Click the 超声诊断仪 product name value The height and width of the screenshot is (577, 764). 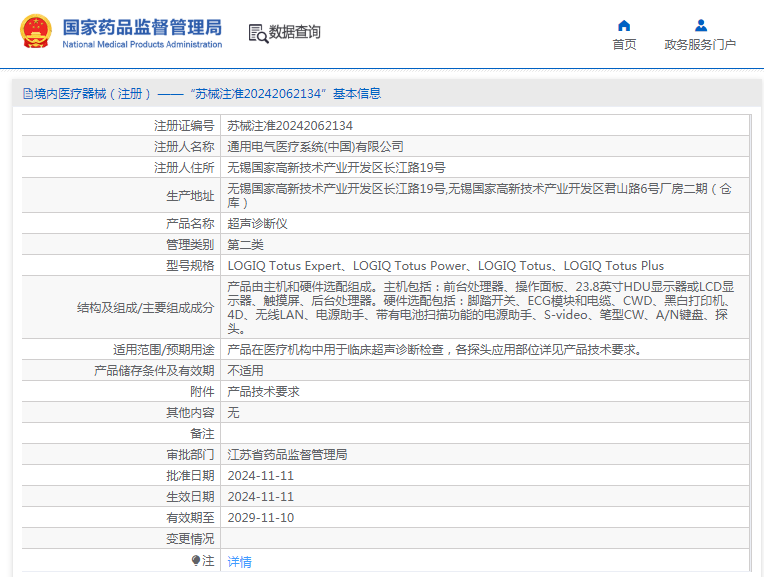pyautogui.click(x=257, y=223)
